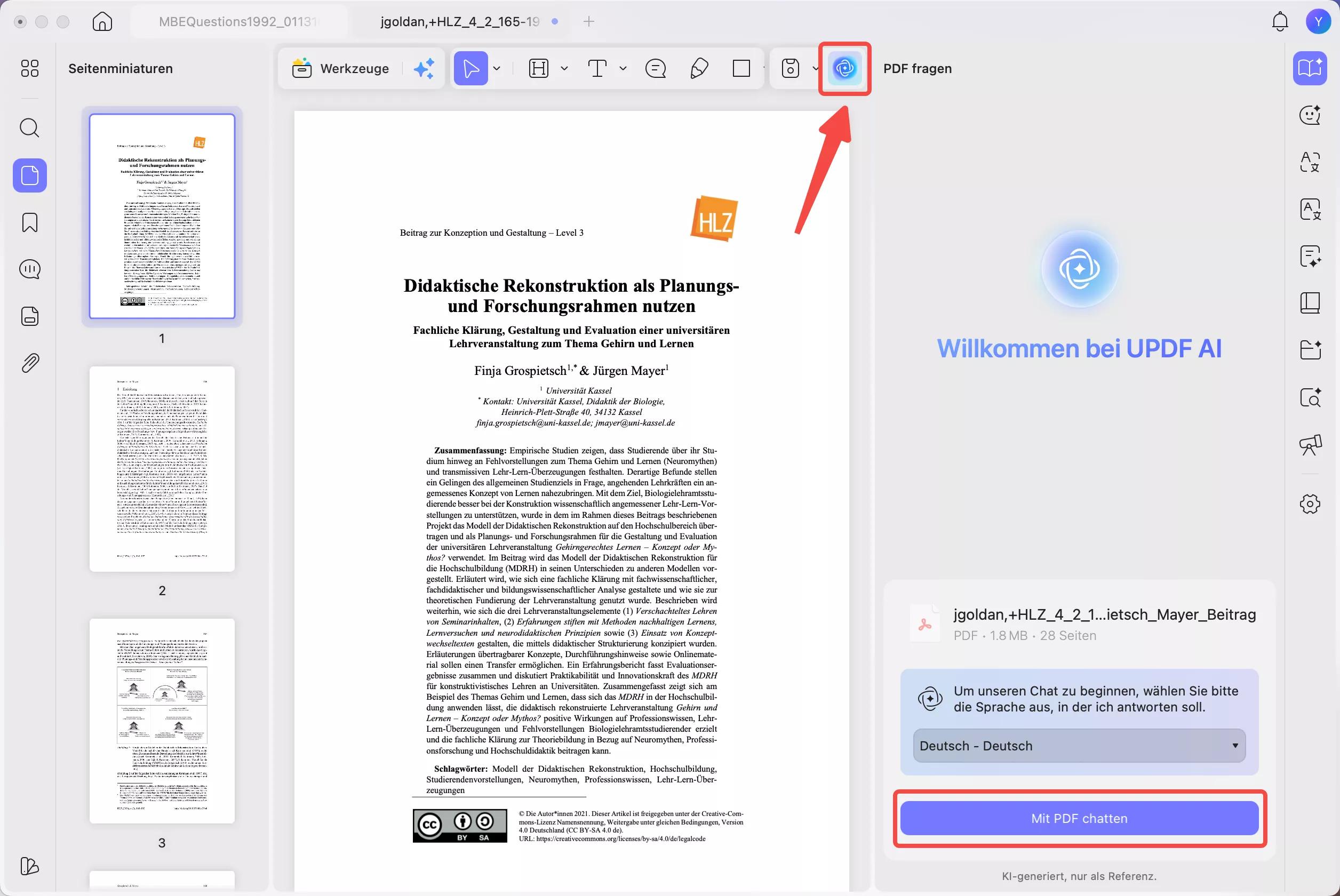The image size is (1340, 896).
Task: Select the Text editing tool
Action: (x=596, y=68)
